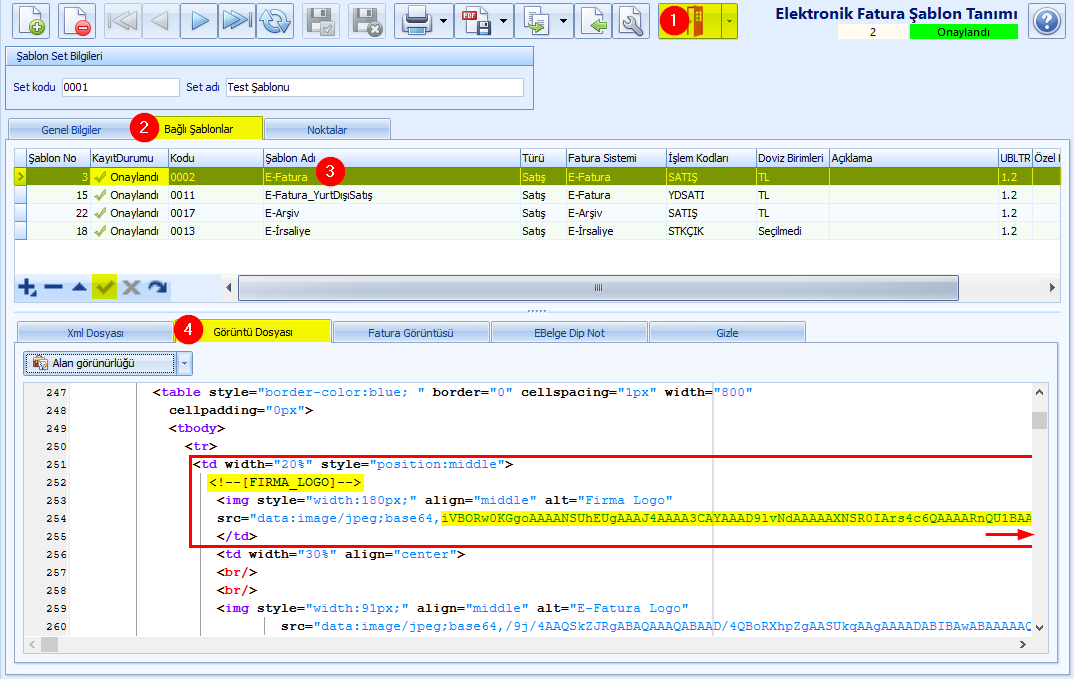Image resolution: width=1074 pixels, height=679 pixels.
Task: Click the save floppy disk icon
Action: point(321,21)
